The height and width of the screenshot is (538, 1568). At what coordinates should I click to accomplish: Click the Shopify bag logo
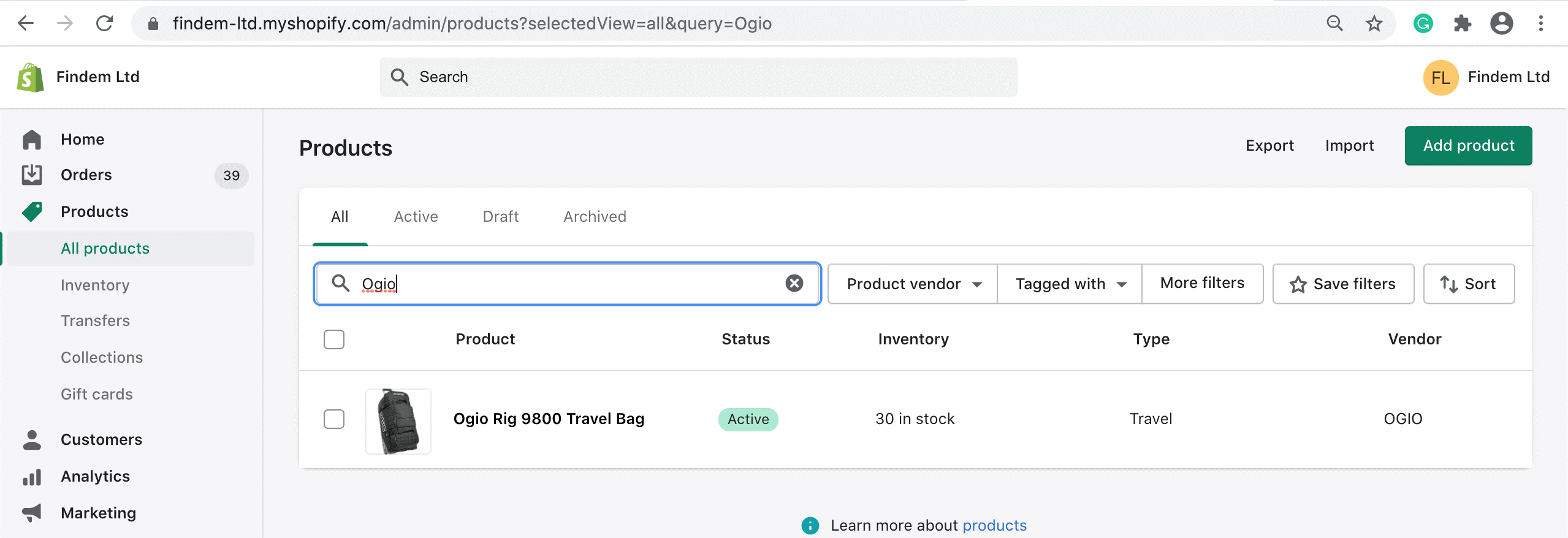click(30, 77)
